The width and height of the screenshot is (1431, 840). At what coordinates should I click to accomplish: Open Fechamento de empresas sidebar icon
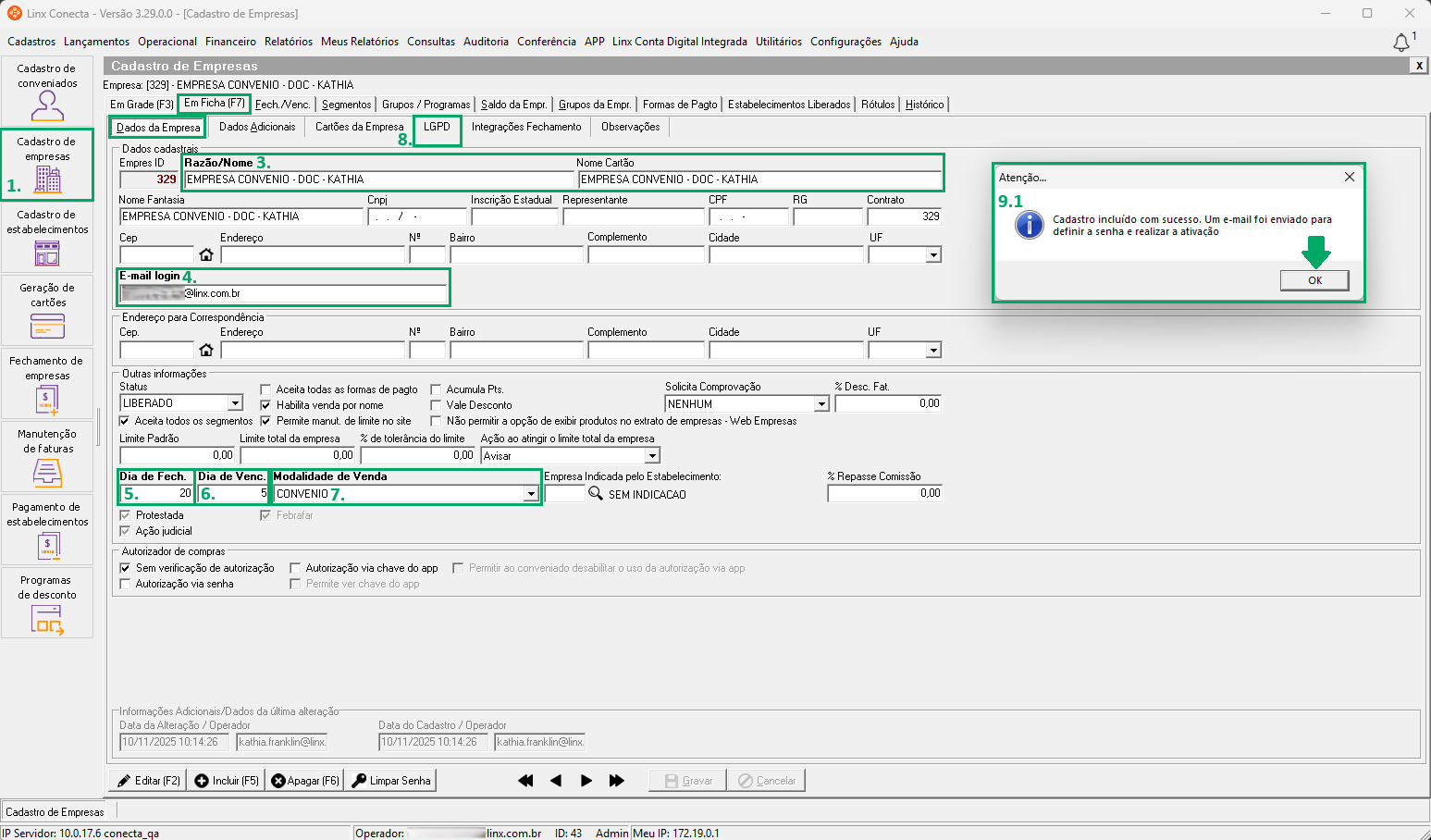47,384
